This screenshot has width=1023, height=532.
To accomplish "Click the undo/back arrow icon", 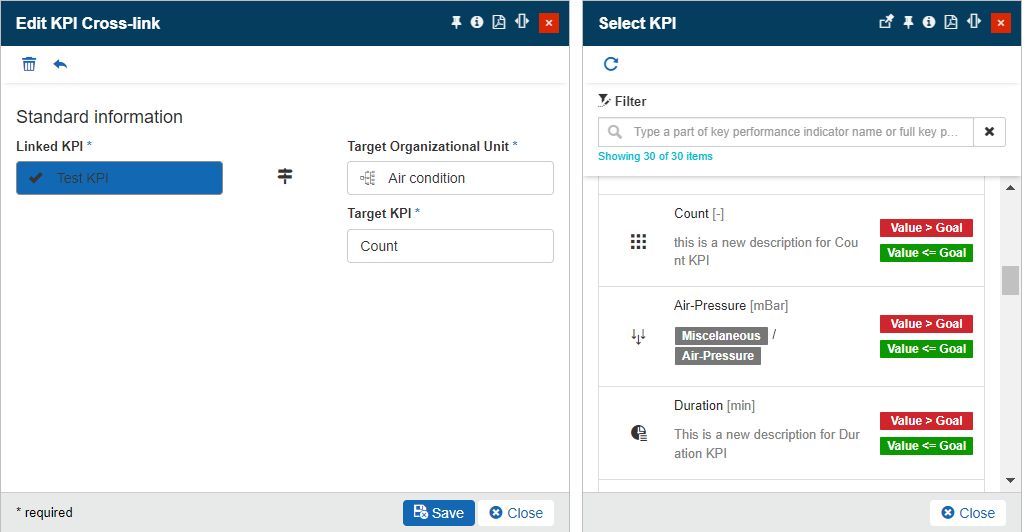I will (x=60, y=64).
